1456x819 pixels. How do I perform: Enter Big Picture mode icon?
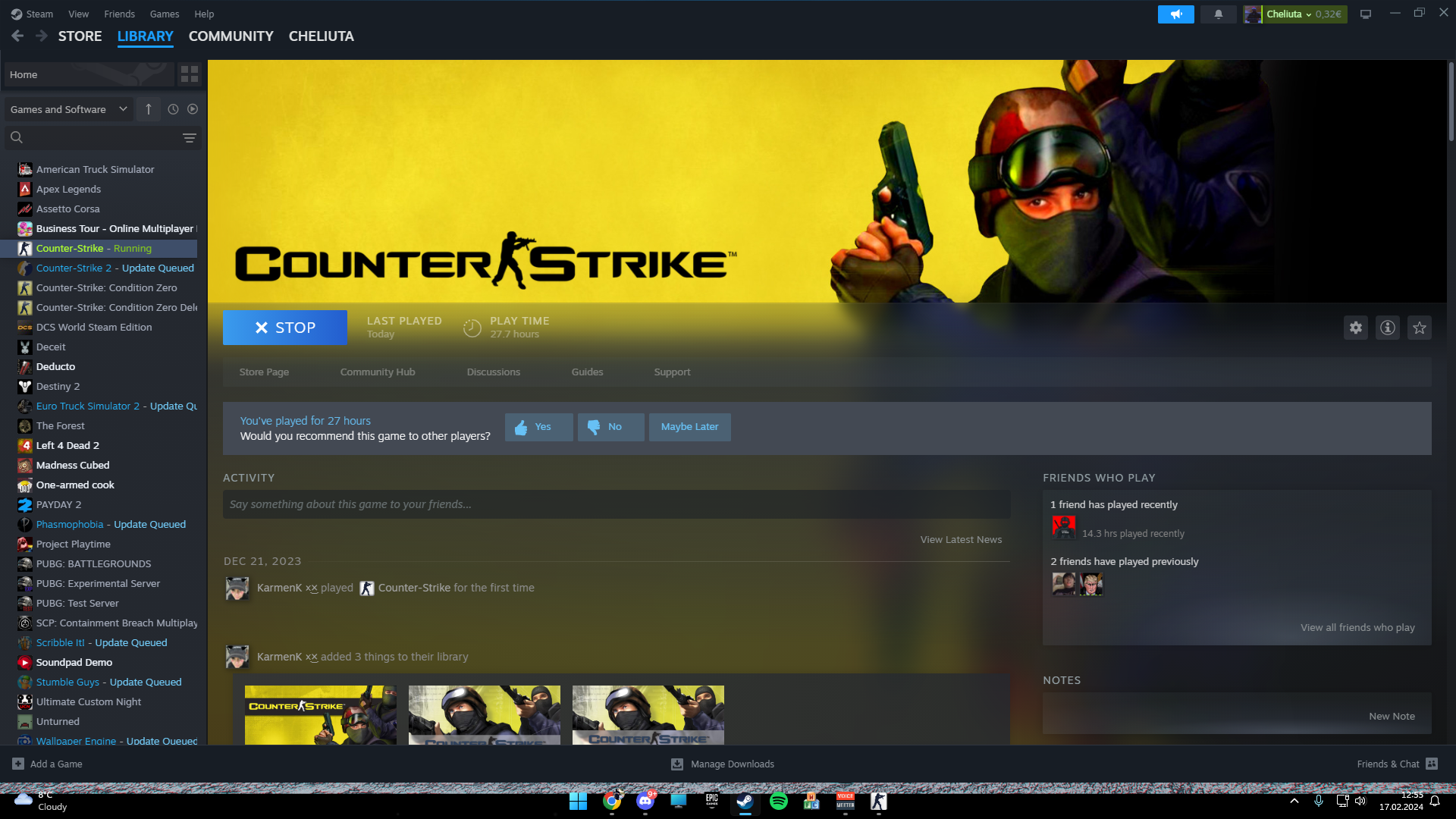pyautogui.click(x=1366, y=14)
